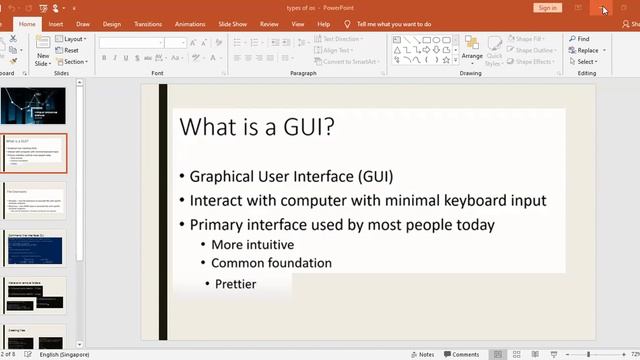Increase font size icon
This screenshot has width=640, height=360.
click(193, 42)
